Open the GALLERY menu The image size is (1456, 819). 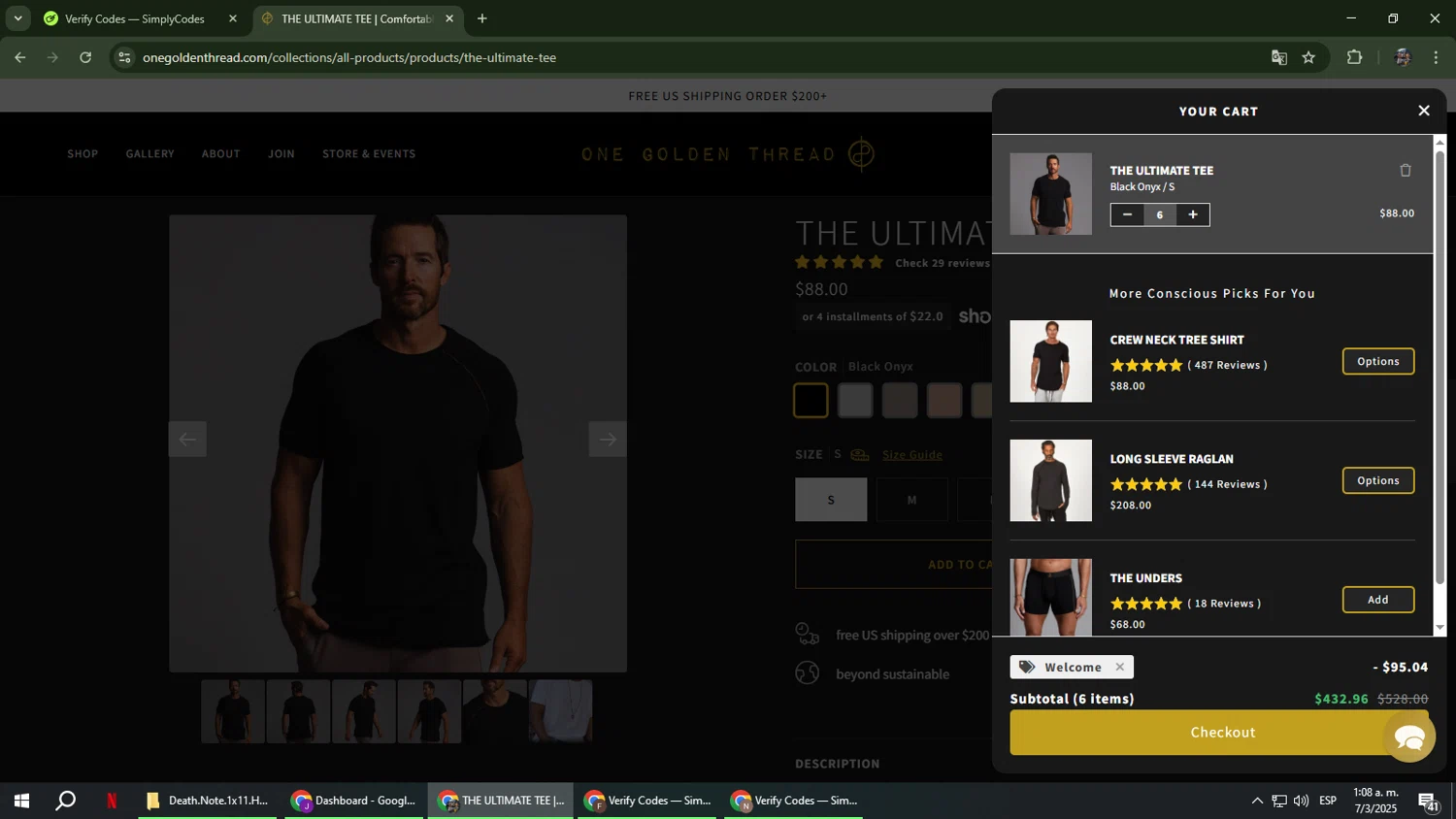pyautogui.click(x=150, y=154)
